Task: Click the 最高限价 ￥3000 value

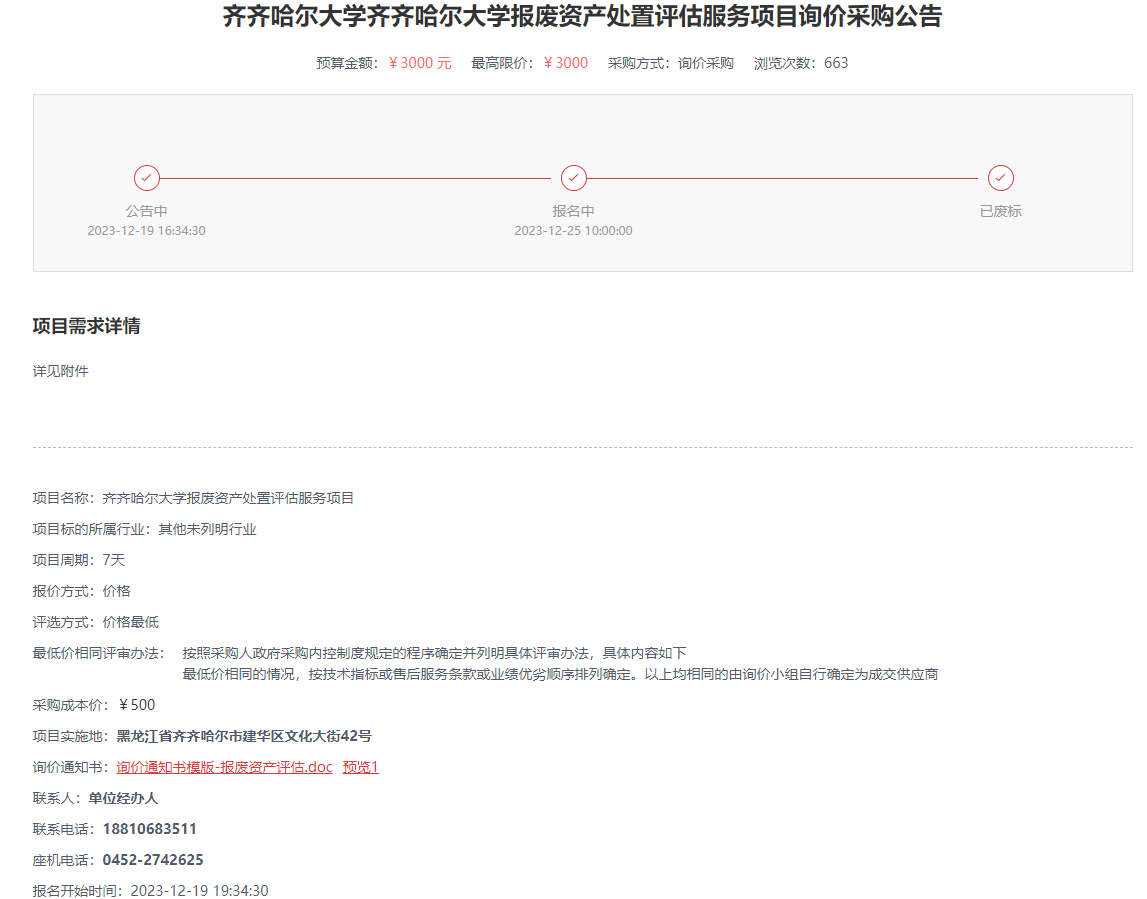Action: coord(566,63)
